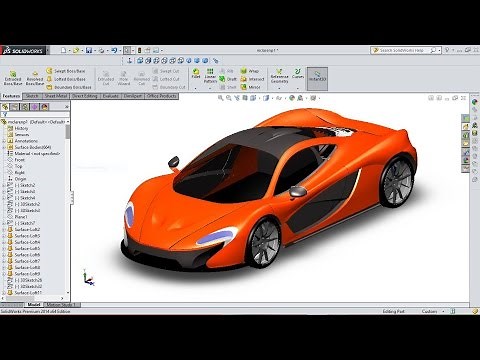Click the Linear Pattern tool

pyautogui.click(x=210, y=76)
